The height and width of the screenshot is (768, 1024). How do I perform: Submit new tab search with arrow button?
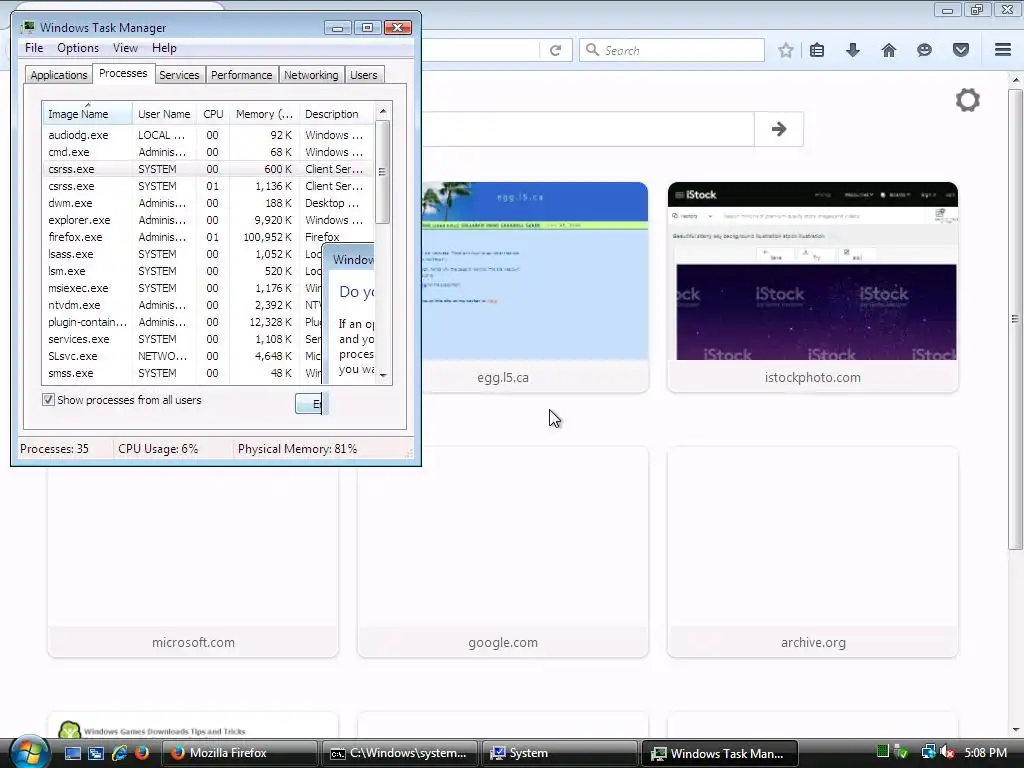tap(778, 129)
